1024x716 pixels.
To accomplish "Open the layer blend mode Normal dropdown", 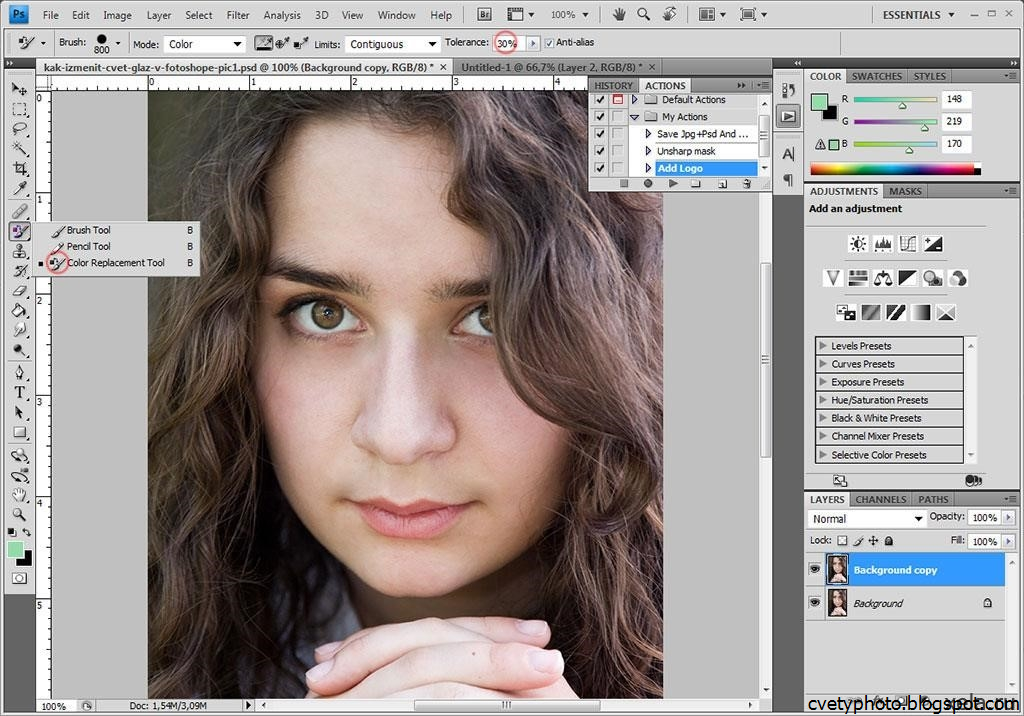I will (866, 519).
